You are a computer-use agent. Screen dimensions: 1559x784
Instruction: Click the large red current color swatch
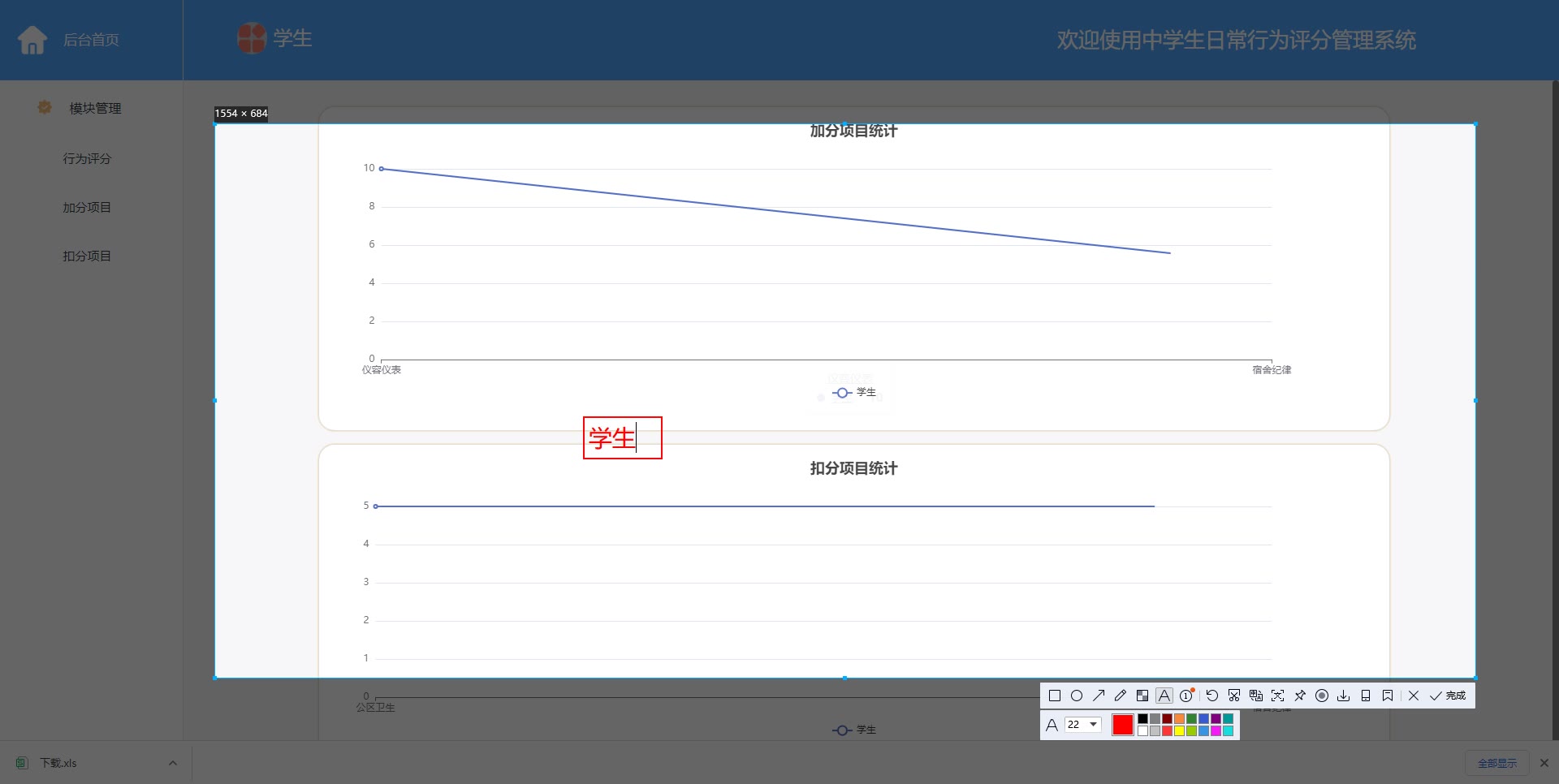[x=1123, y=724]
